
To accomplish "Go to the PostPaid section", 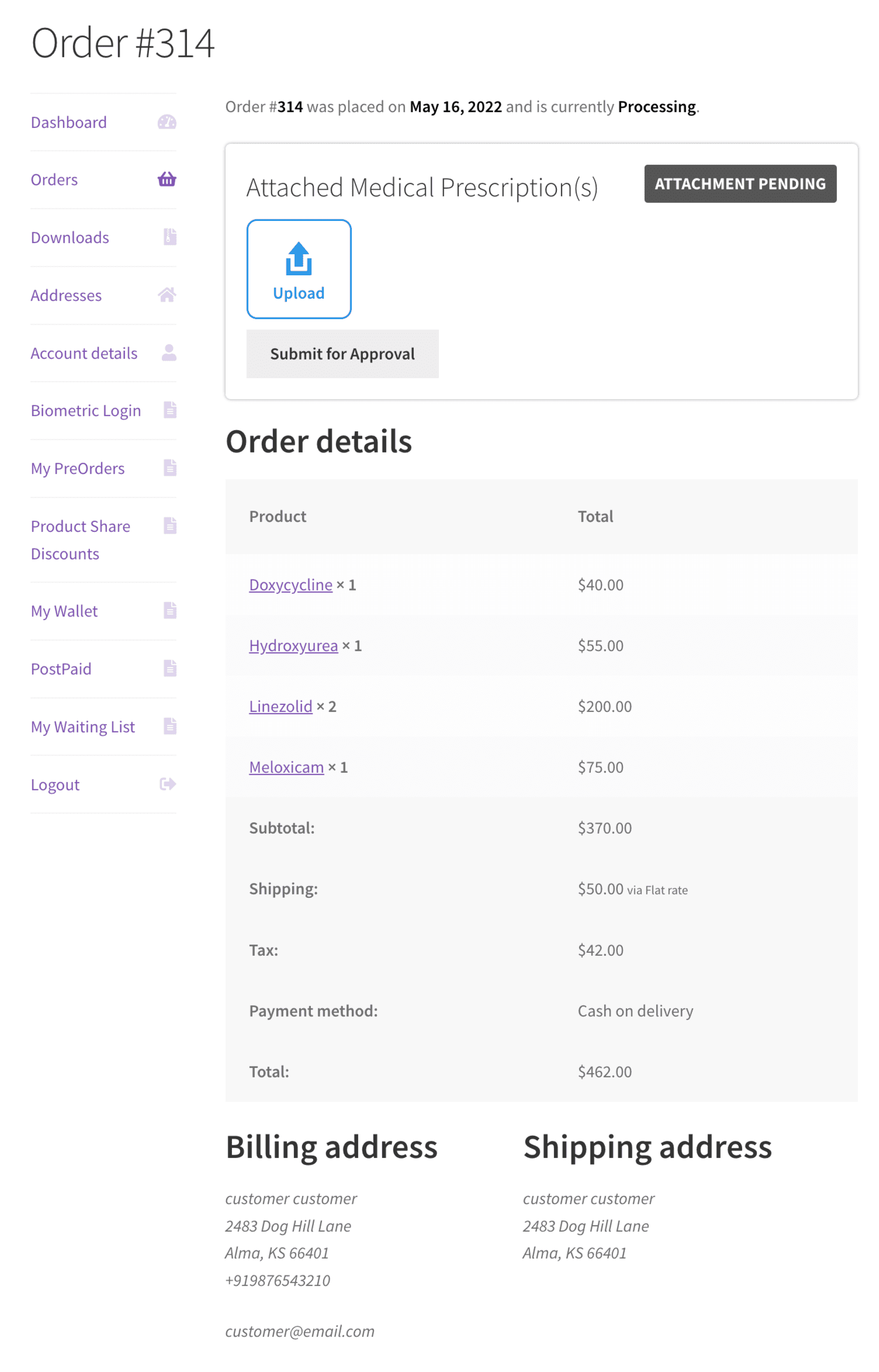I will point(61,669).
